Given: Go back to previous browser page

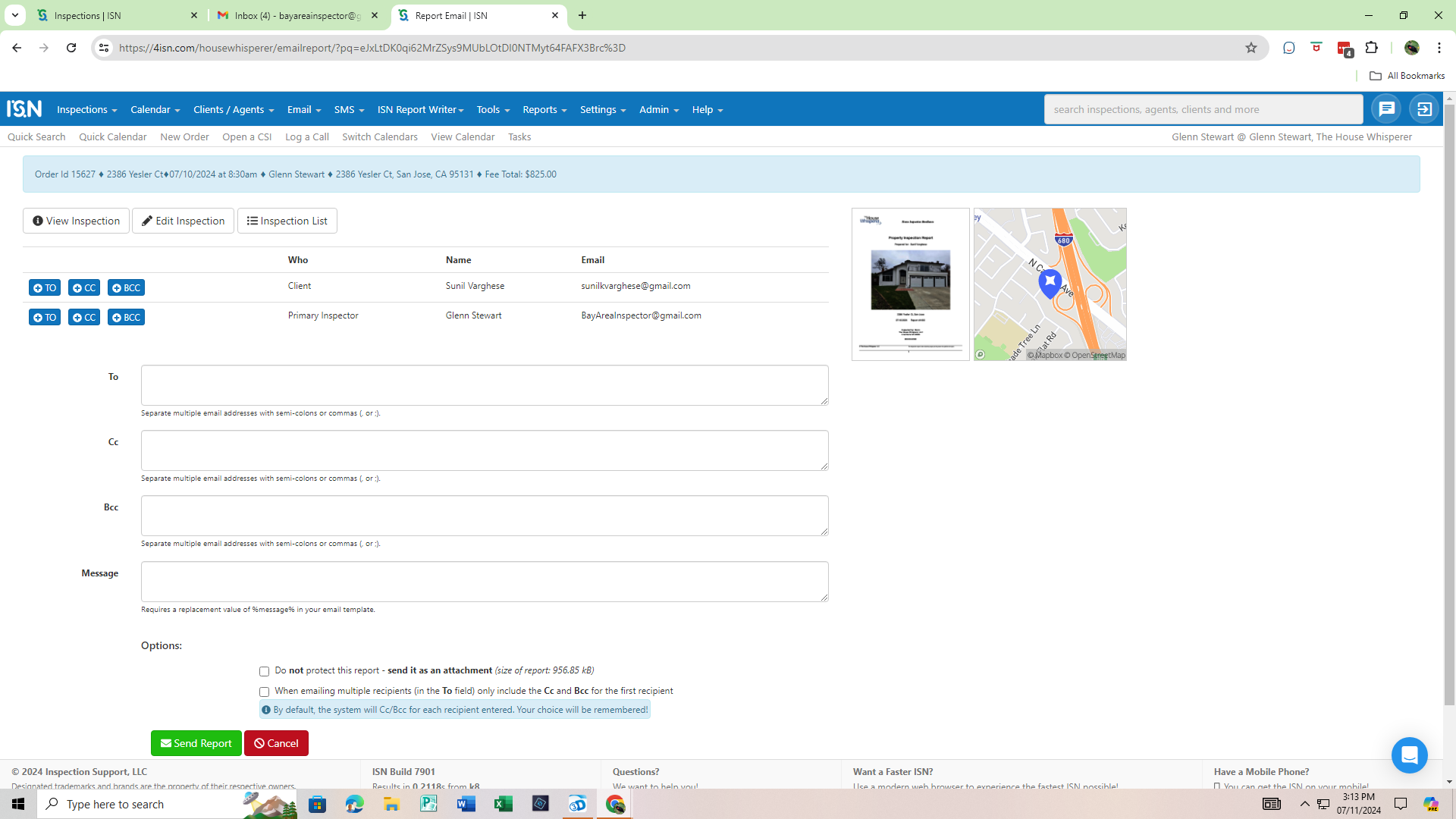Looking at the screenshot, I should point(17,48).
